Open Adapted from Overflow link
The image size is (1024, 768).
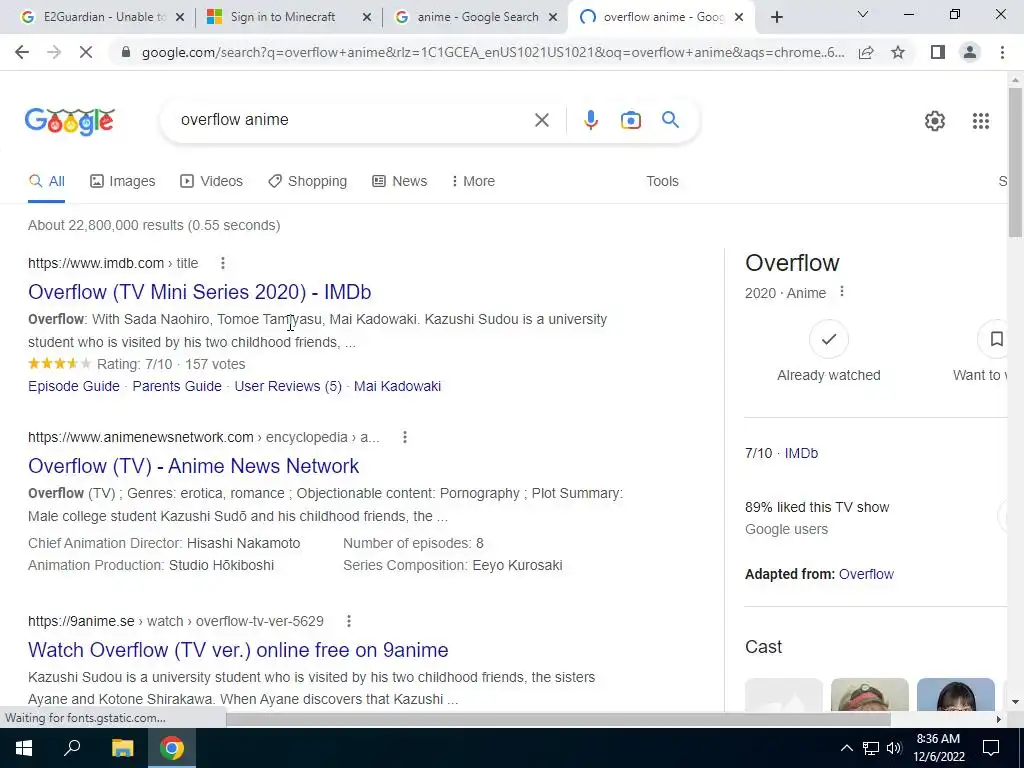point(866,574)
